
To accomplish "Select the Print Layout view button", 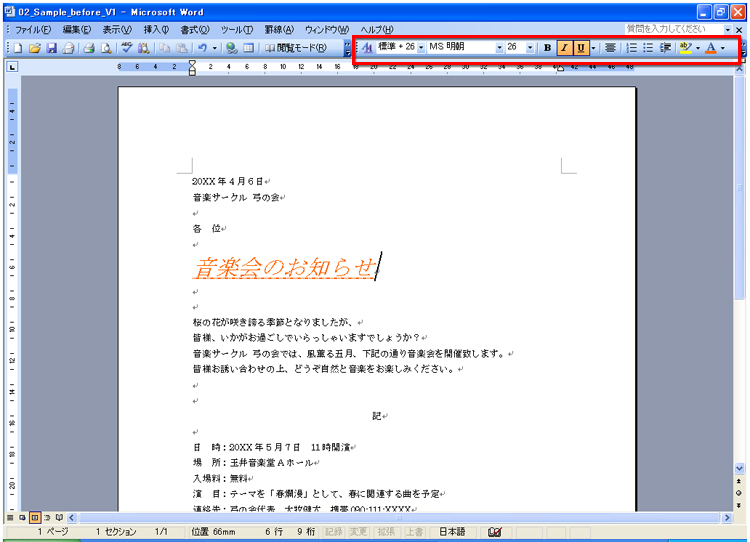I will [x=34, y=518].
